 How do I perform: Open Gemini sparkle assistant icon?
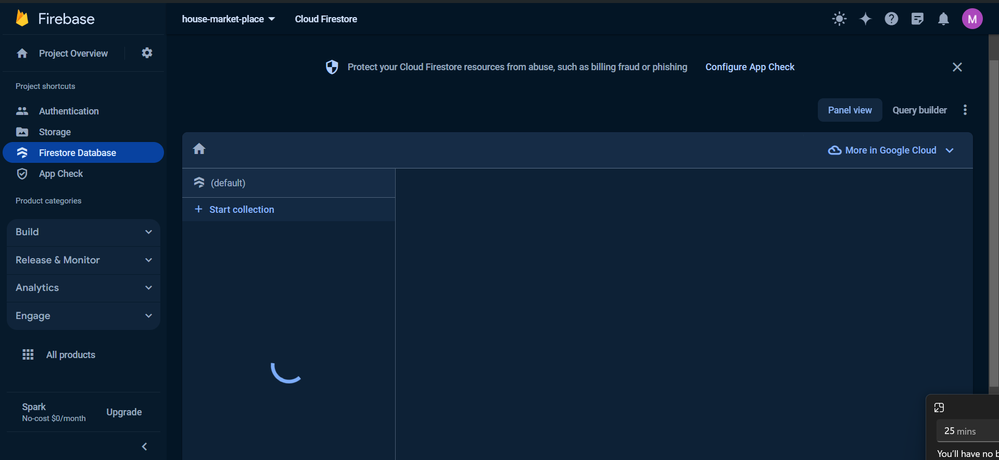(865, 19)
